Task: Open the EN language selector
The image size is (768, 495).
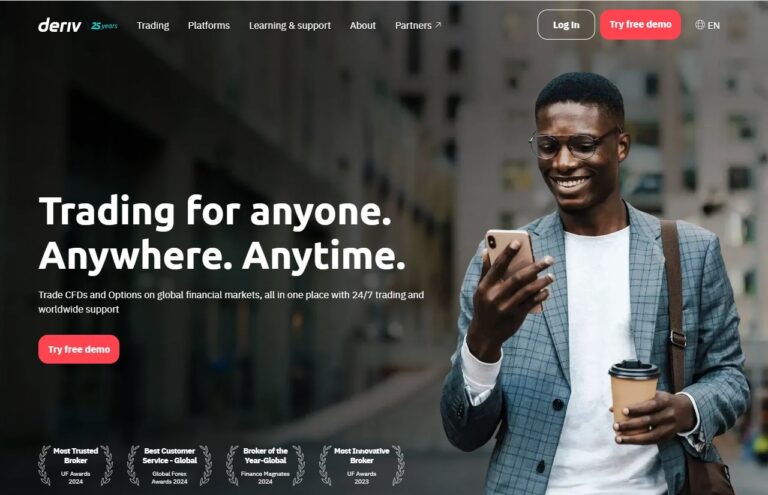Action: tap(707, 25)
